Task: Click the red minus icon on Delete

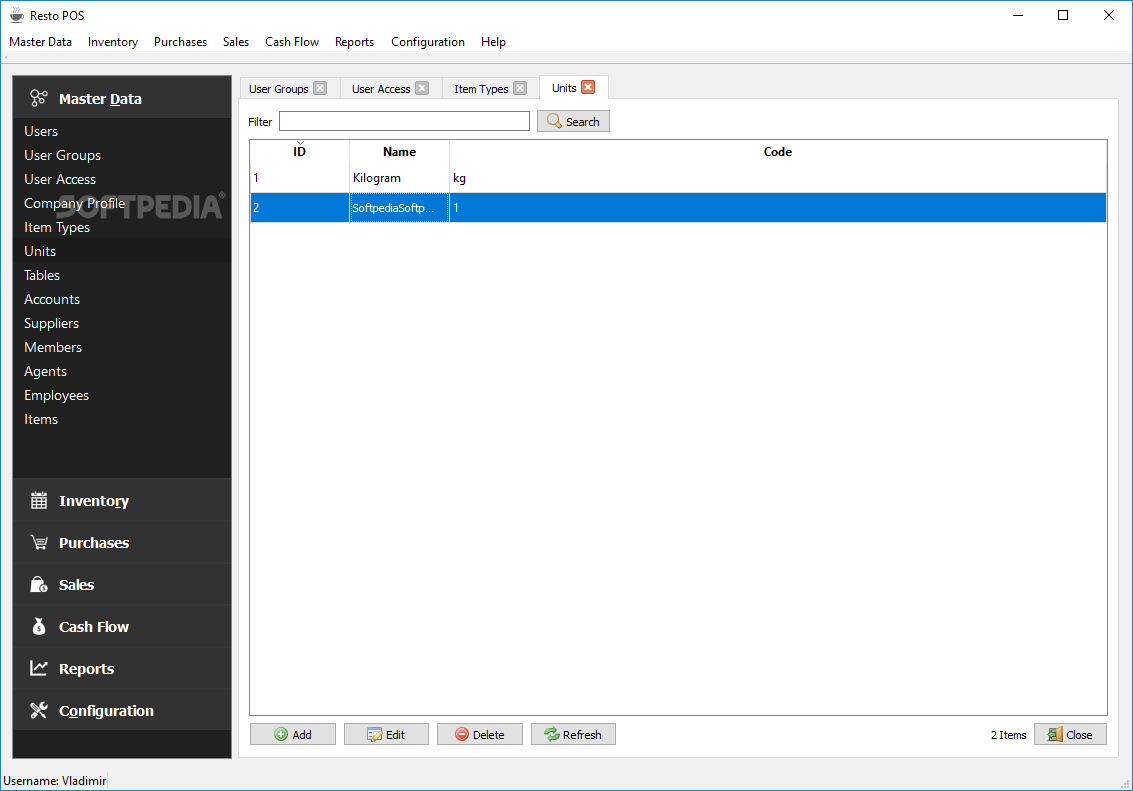Action: tap(462, 734)
